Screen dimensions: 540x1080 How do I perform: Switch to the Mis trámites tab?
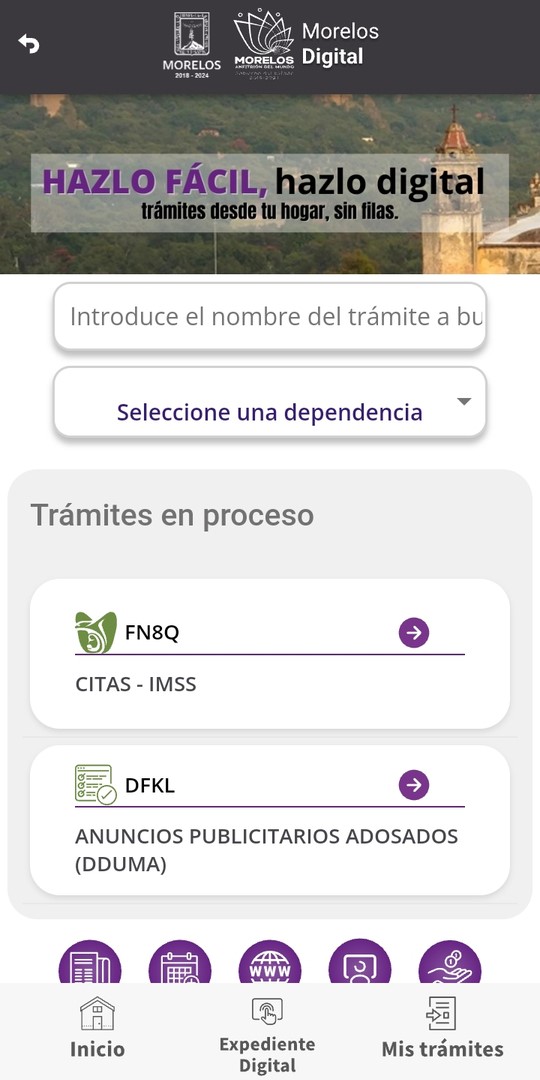442,1028
